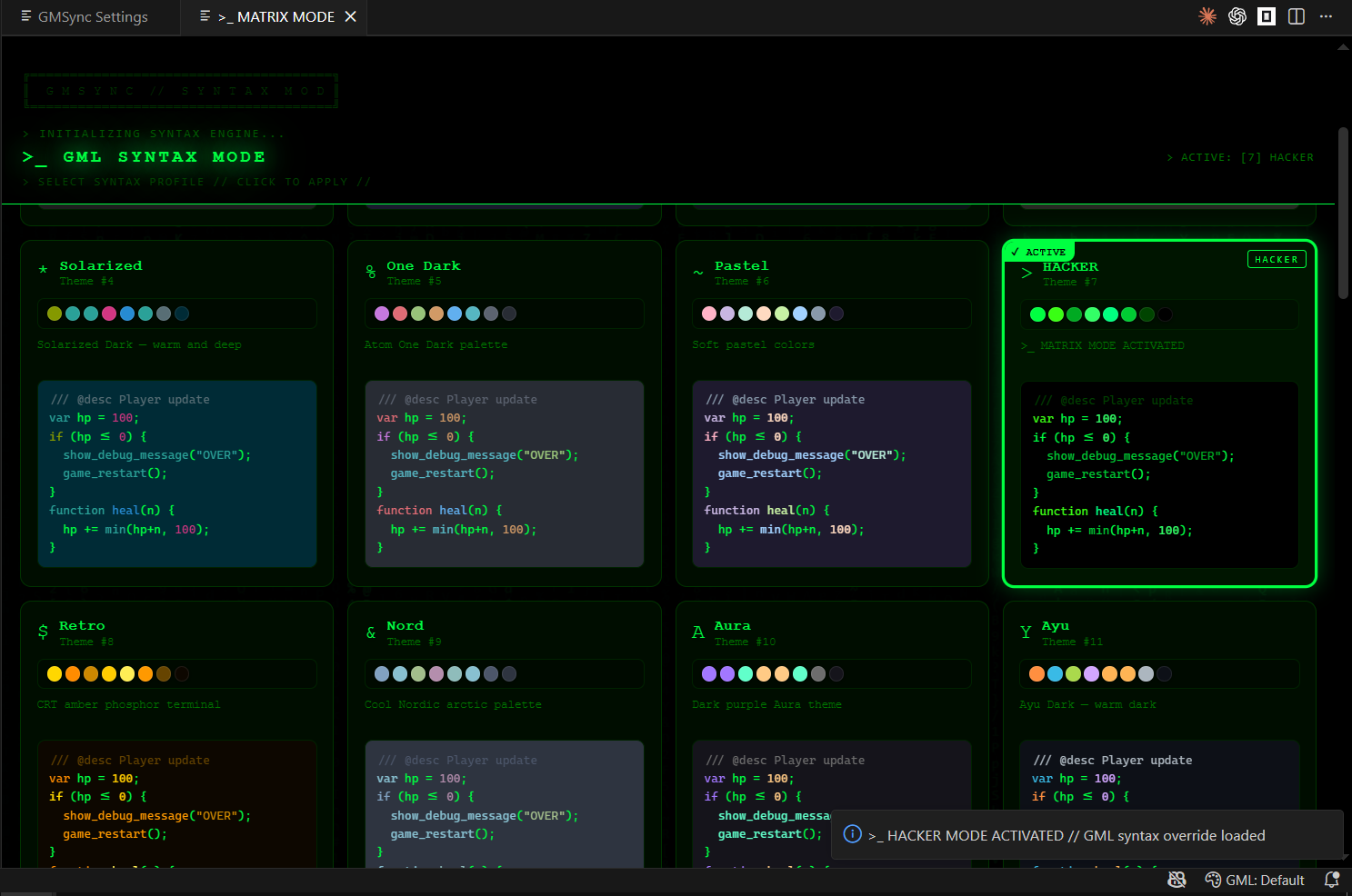The image size is (1352, 896).
Task: Click the Ayu letter Y icon
Action: pyautogui.click(x=1026, y=632)
